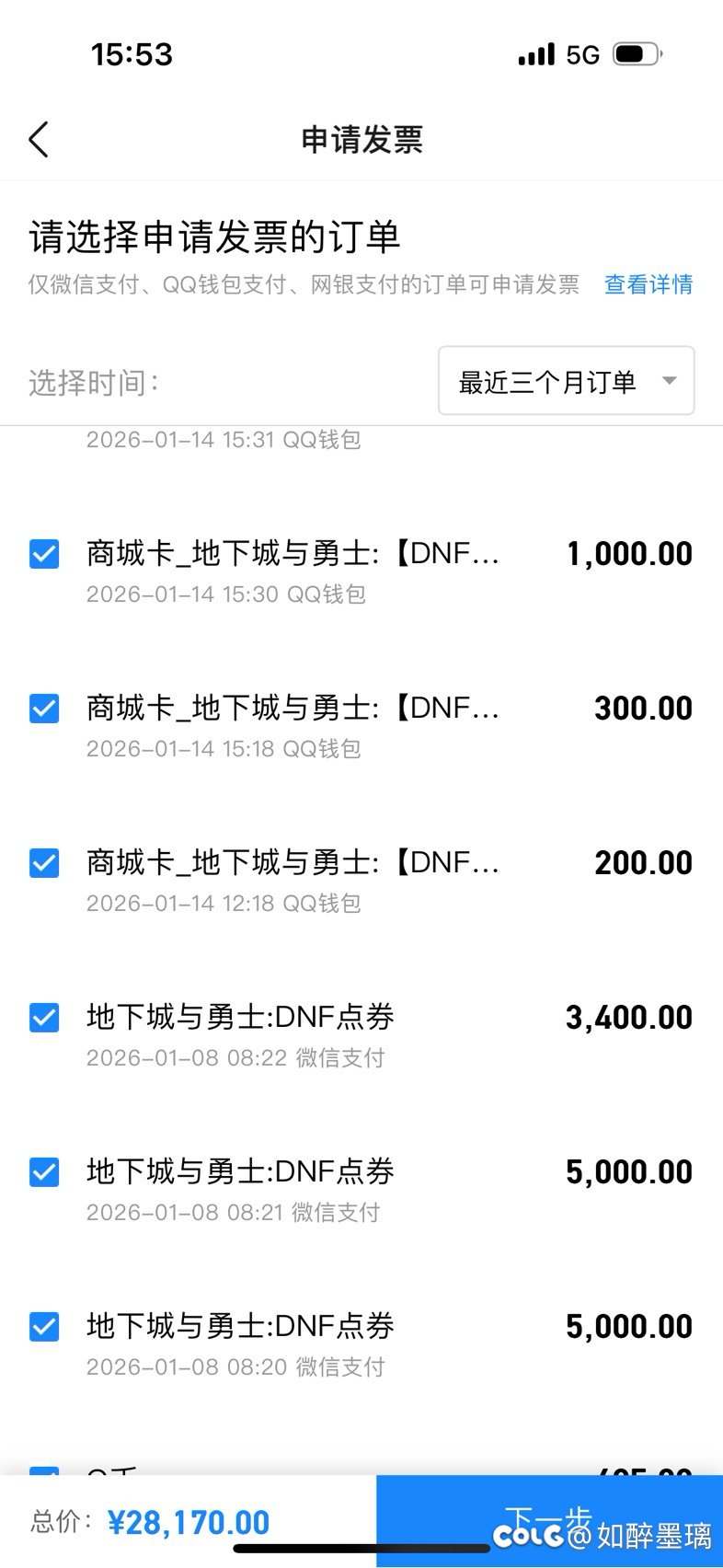This screenshot has height=1568, width=723.
Task: Uncheck the 200.00 商城卡 order checkbox
Action: pos(44,863)
